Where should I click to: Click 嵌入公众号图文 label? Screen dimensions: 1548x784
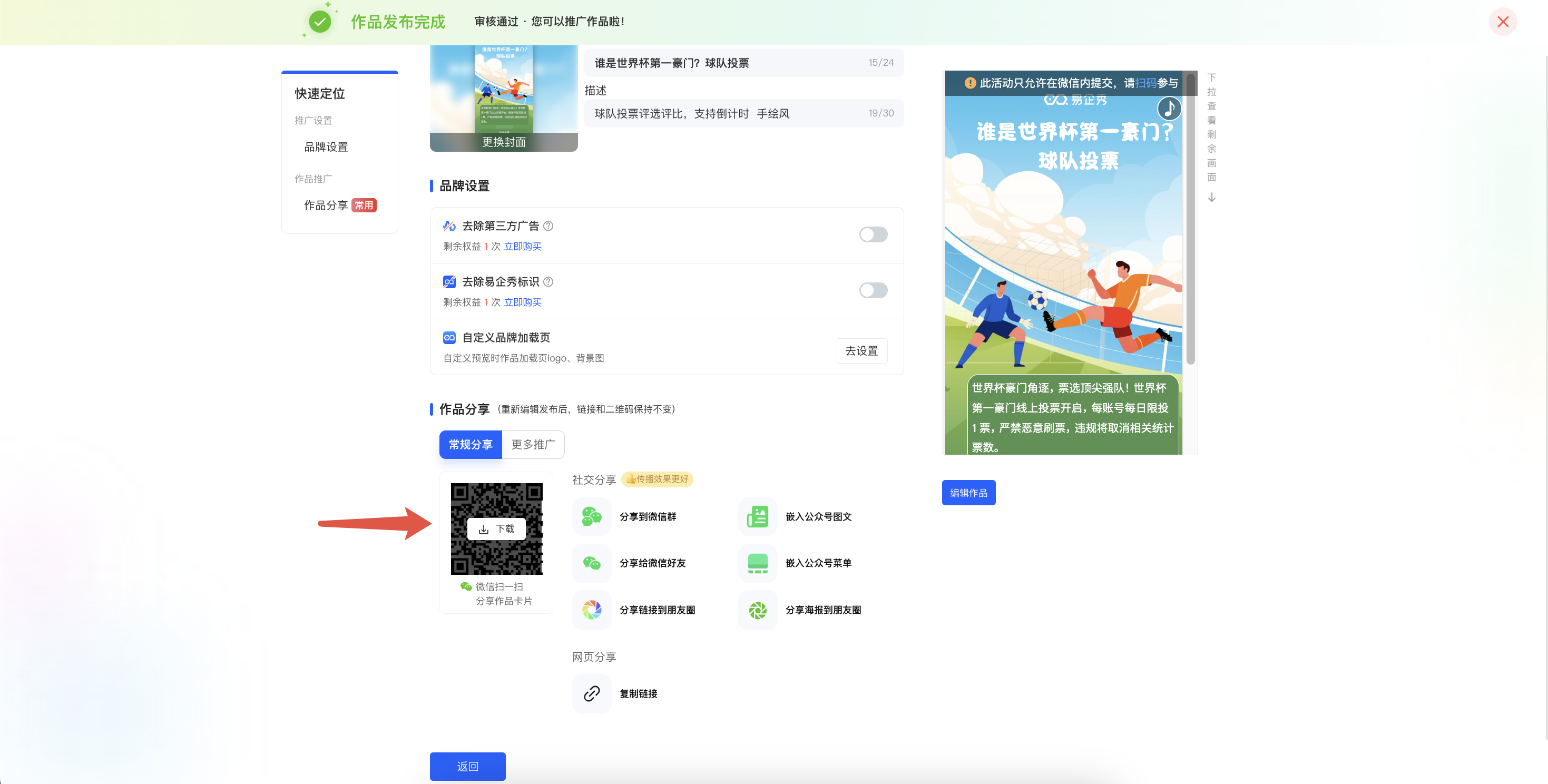coord(818,517)
